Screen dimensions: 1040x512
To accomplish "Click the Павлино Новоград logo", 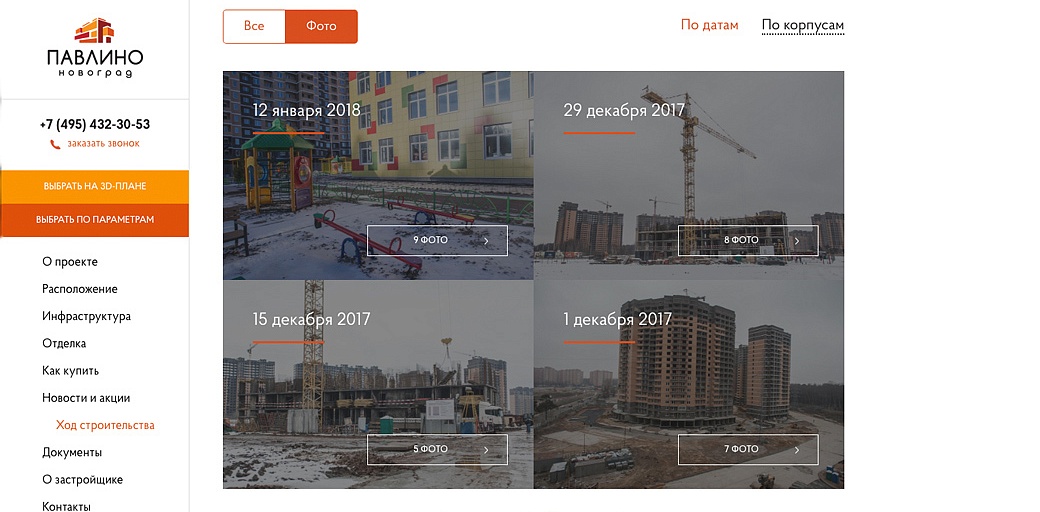I will point(95,48).
